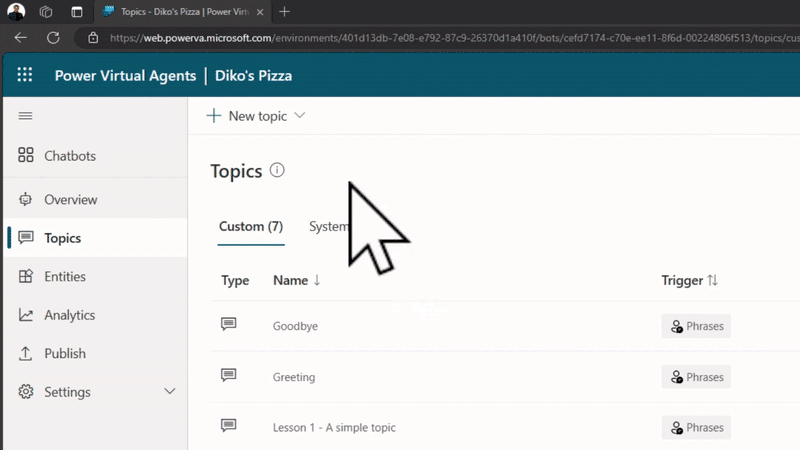Expand the New topic dropdown chevron
This screenshot has height=450, width=800.
[300, 116]
